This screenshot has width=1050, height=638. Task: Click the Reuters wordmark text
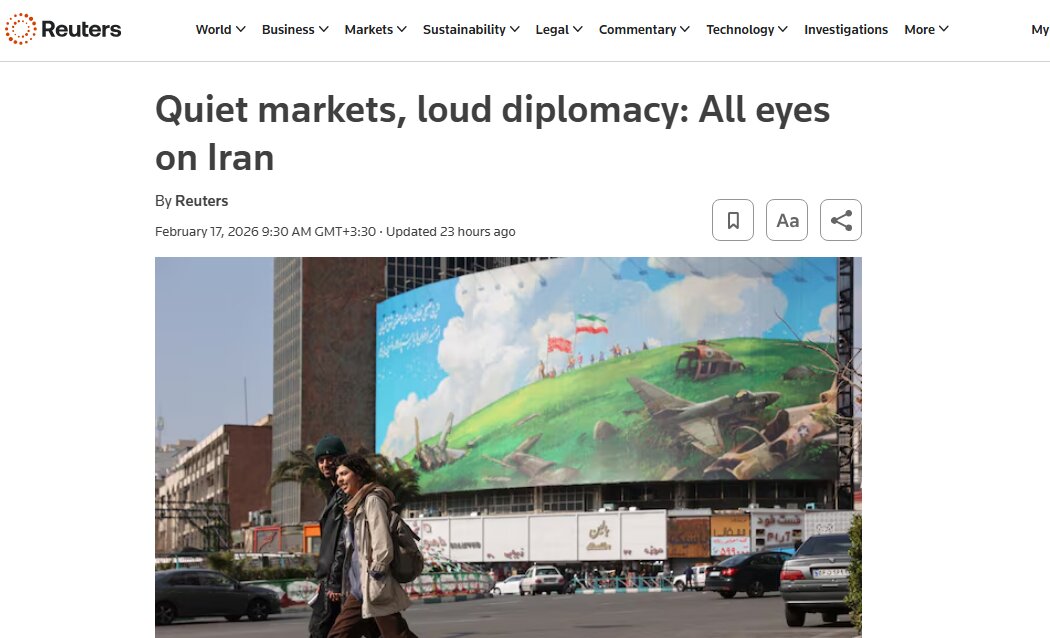click(81, 29)
